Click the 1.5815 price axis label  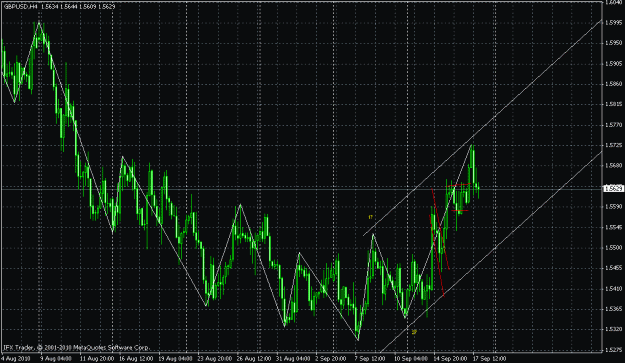click(x=614, y=104)
